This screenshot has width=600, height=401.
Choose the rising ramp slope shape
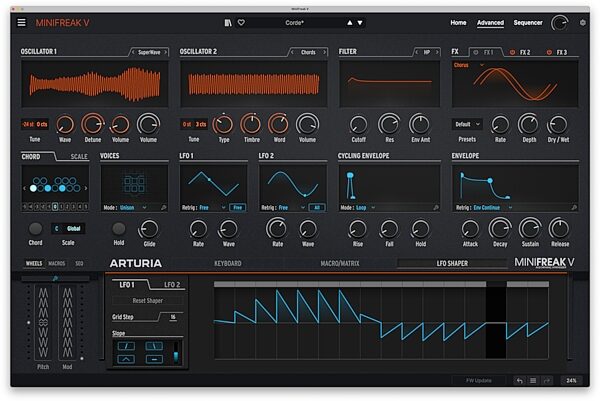[126, 346]
